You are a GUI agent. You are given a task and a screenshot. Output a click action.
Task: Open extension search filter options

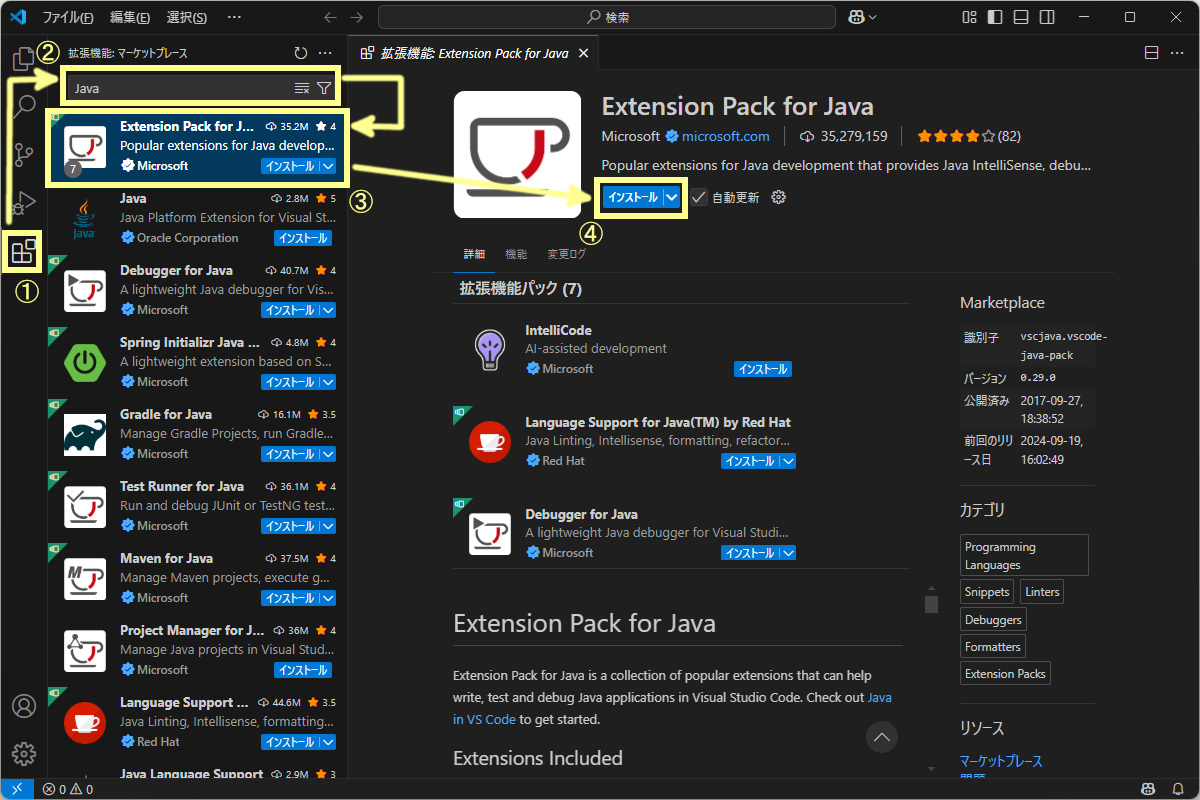(x=323, y=88)
